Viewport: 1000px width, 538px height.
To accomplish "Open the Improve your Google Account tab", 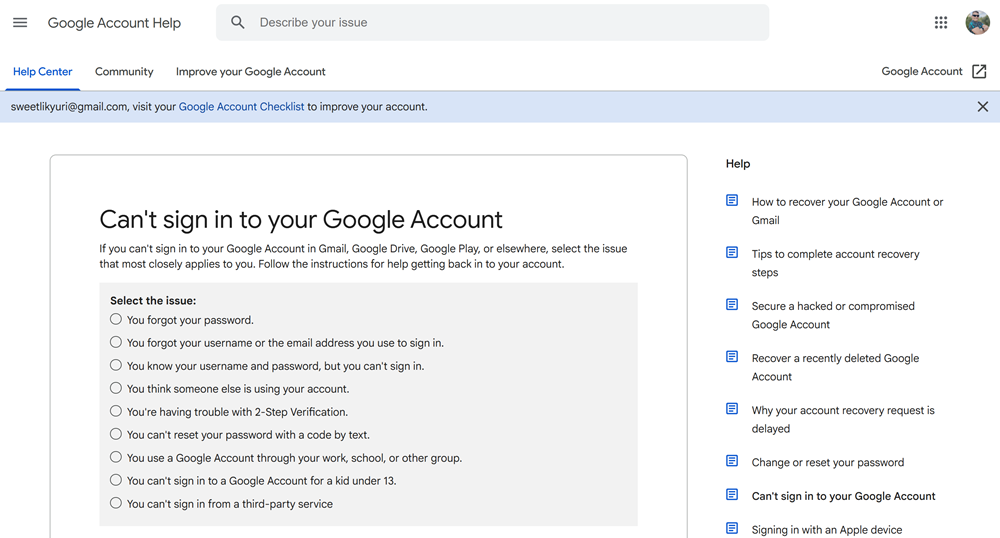I will 251,71.
